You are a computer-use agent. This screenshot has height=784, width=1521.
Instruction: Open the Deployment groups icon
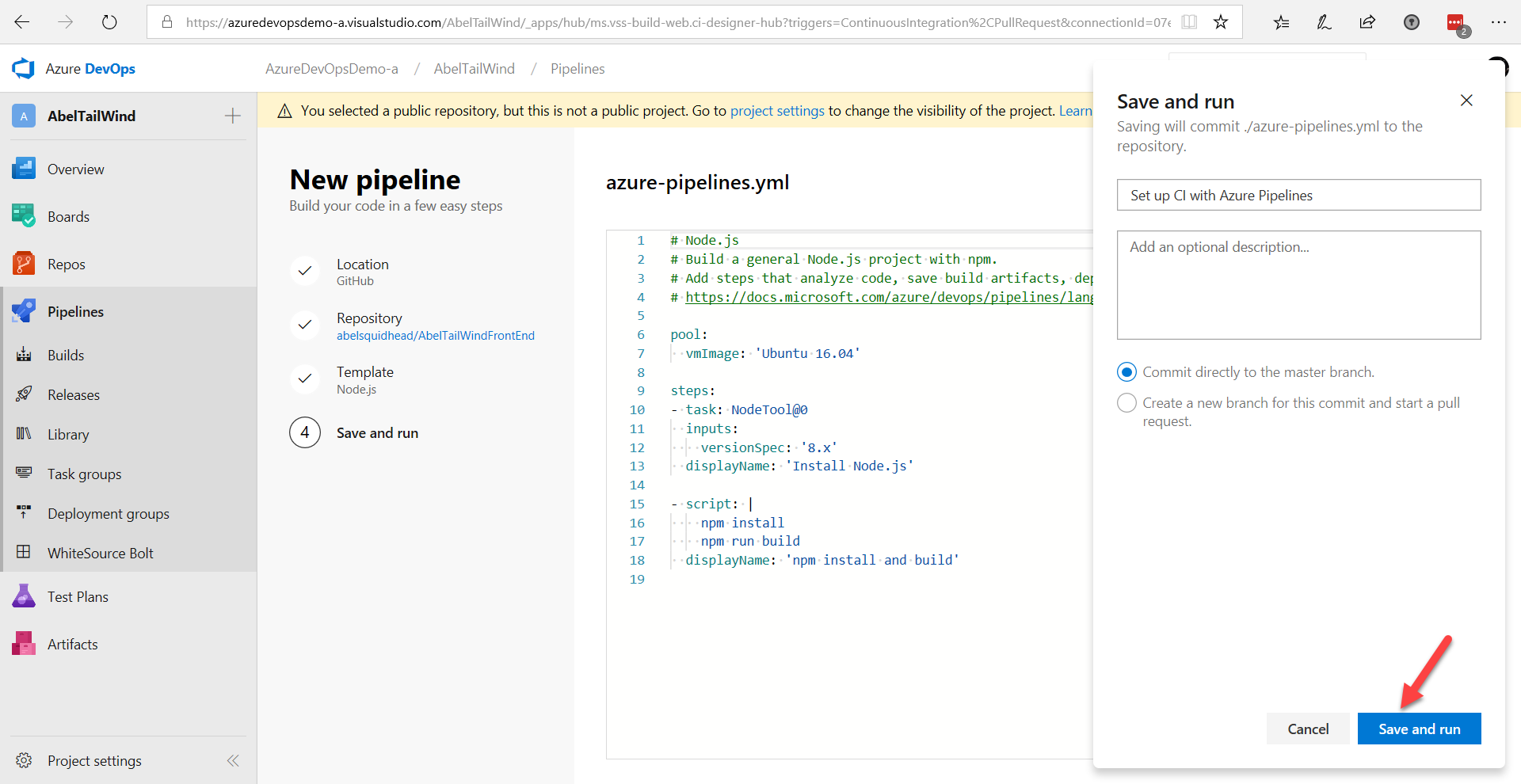24,513
